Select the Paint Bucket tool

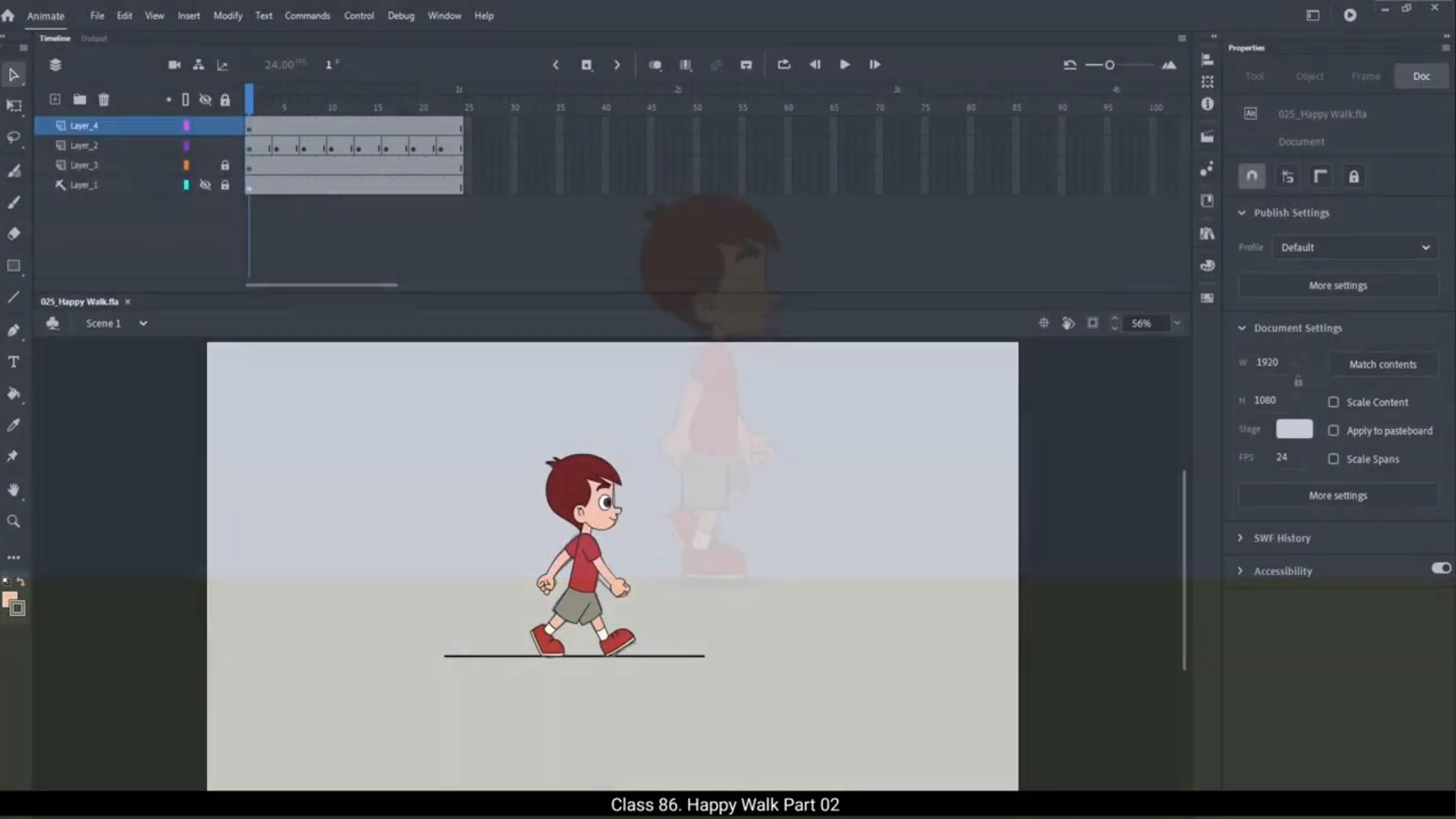(14, 394)
